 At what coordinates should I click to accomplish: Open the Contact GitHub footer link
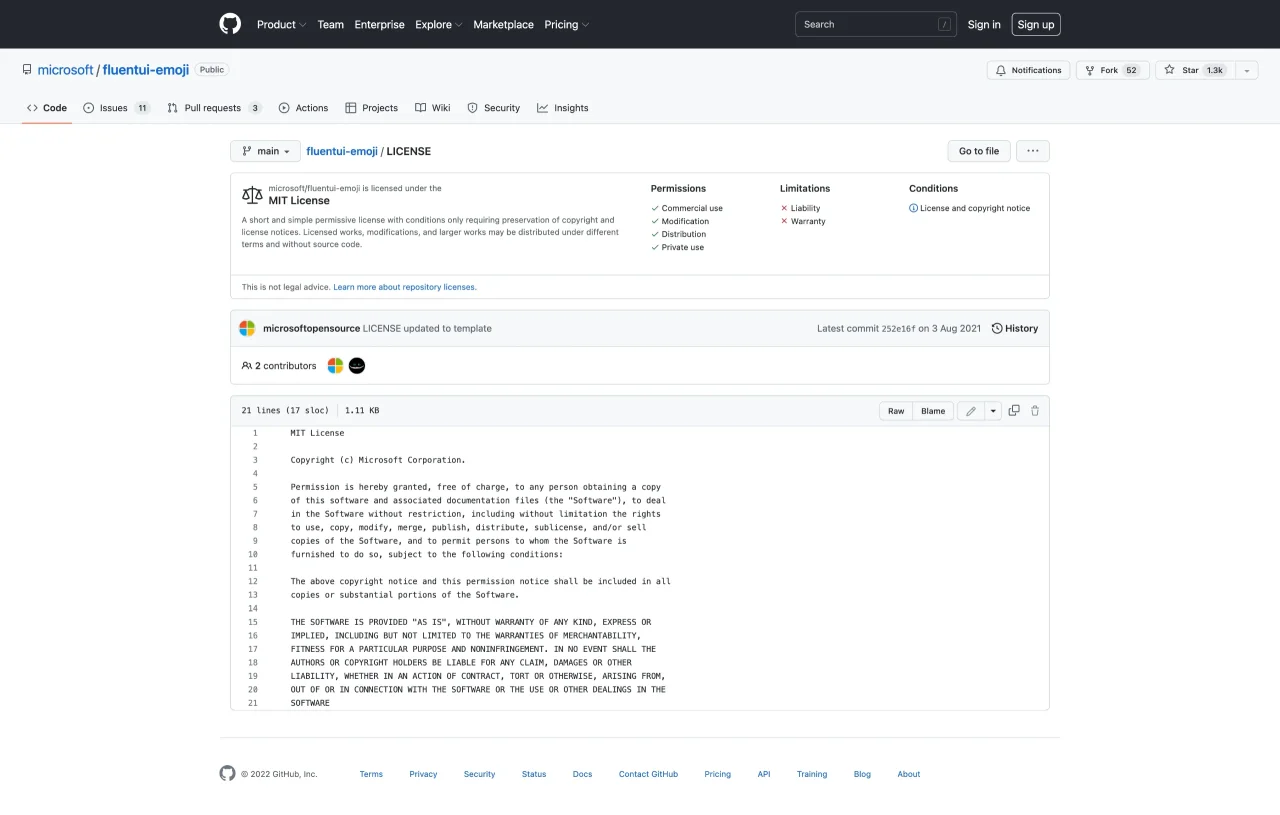pos(648,774)
